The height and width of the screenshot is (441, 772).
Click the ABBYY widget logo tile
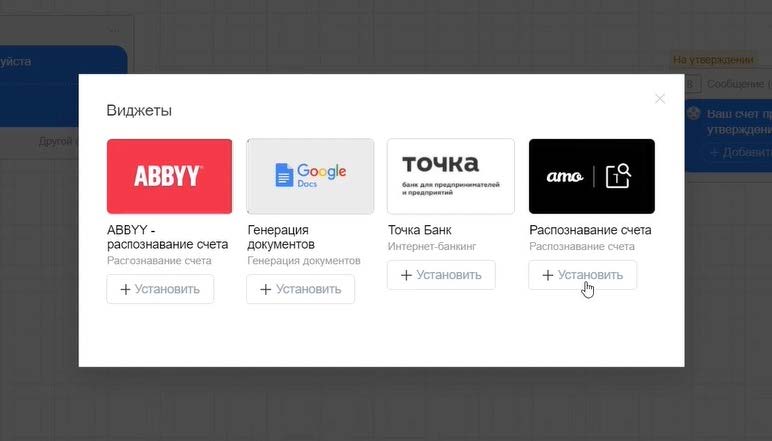[169, 176]
